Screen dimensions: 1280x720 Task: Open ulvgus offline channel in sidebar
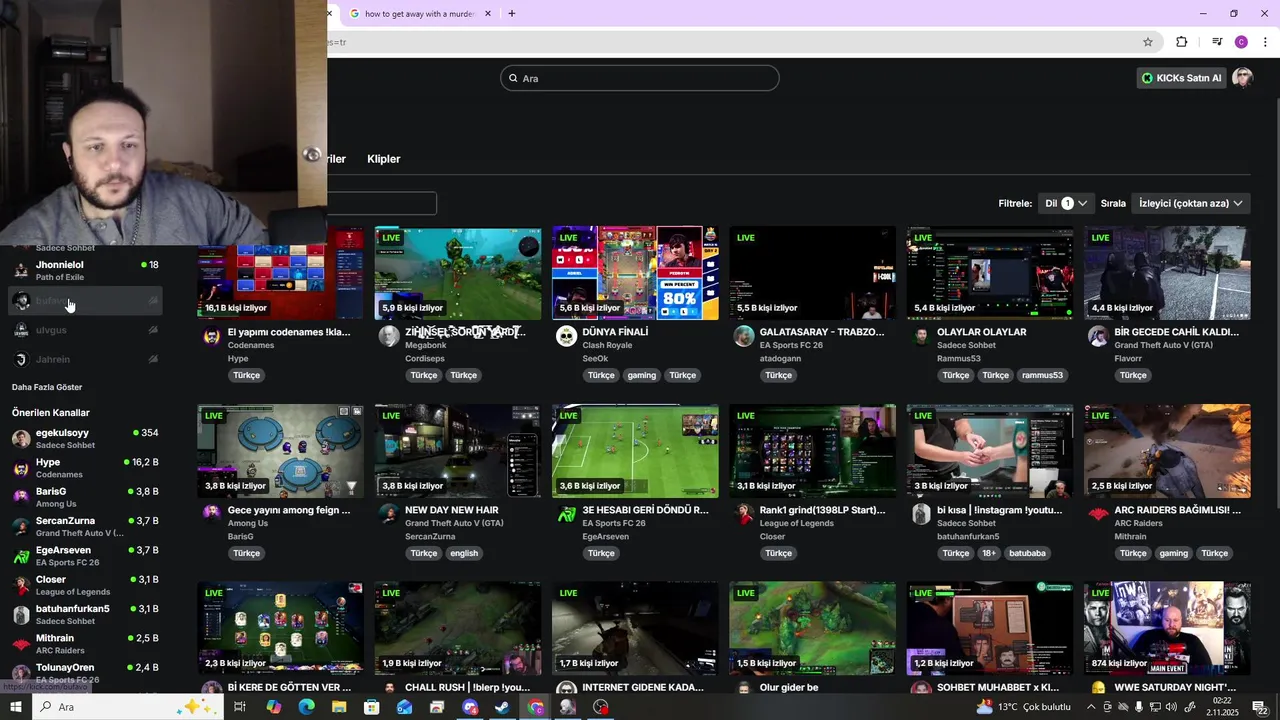pos(85,330)
